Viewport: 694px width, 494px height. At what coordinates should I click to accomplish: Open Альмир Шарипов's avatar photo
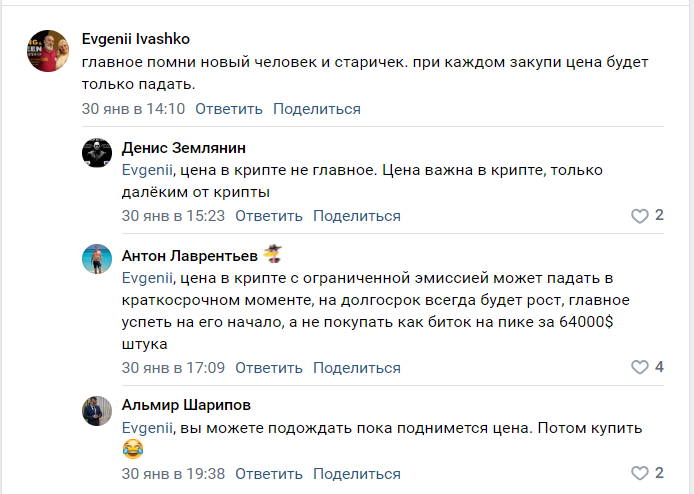pos(97,411)
